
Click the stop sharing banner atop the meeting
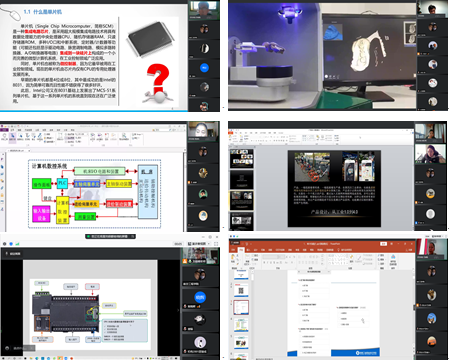[110, 236]
